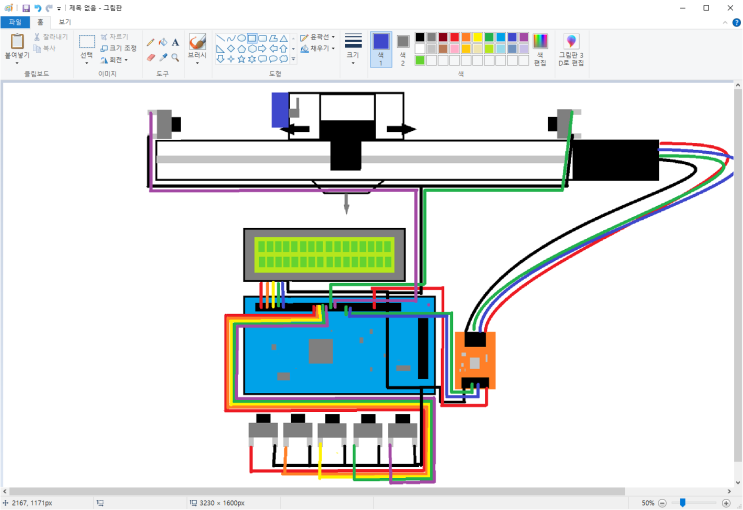Image resolution: width=743 pixels, height=510 pixels.
Task: Select the Eraser tool
Action: pos(151,57)
